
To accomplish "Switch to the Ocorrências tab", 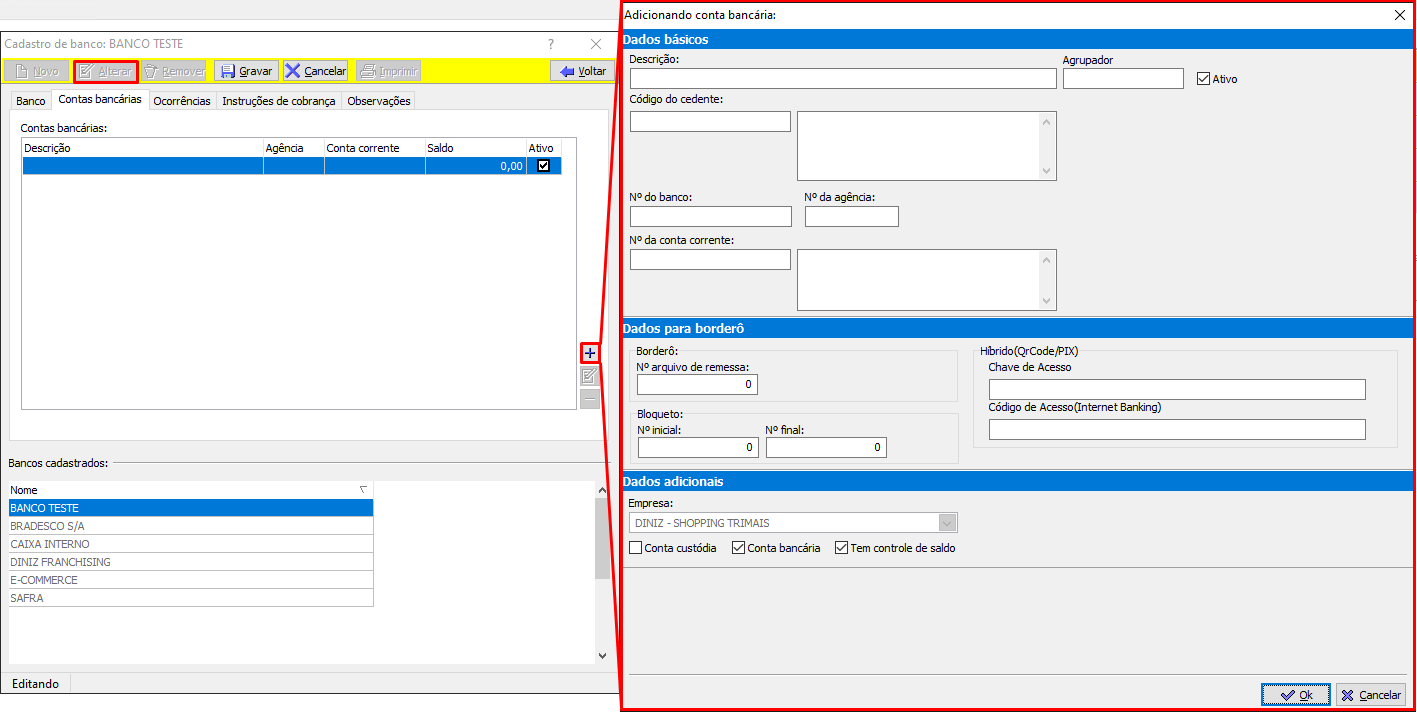I will coord(182,101).
